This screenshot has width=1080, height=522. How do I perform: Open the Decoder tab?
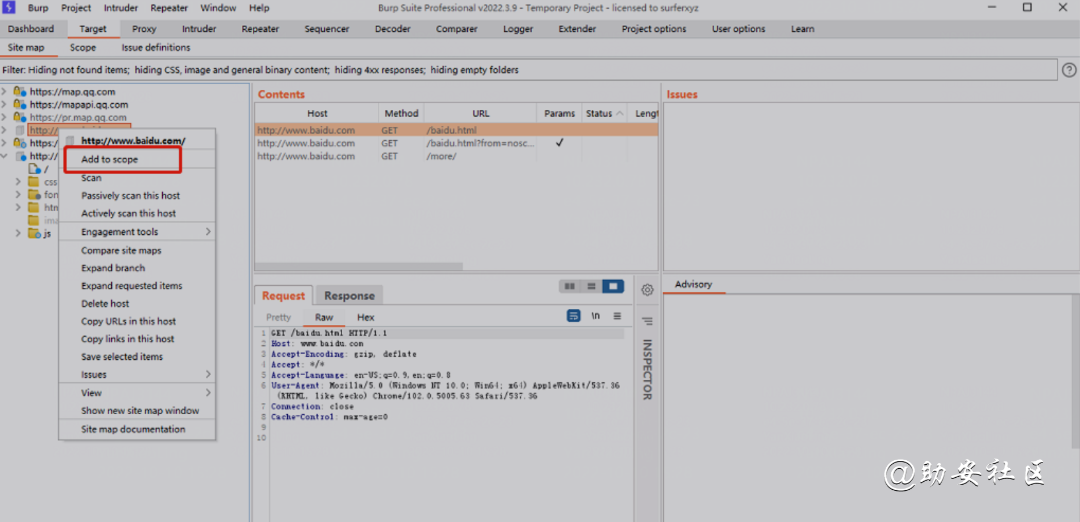393,29
